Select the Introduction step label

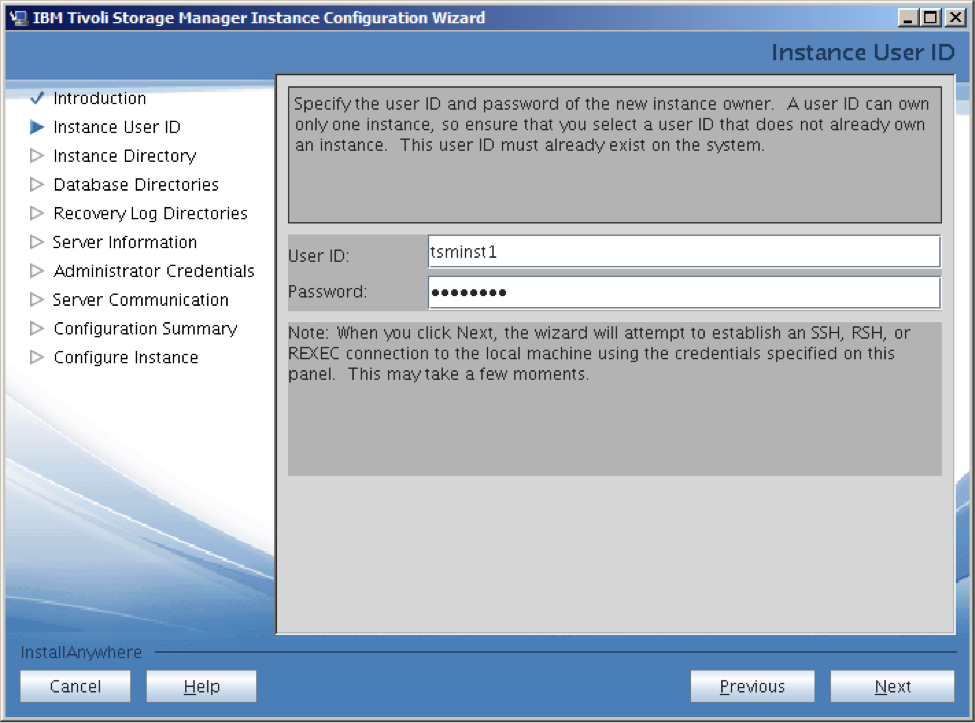point(99,98)
